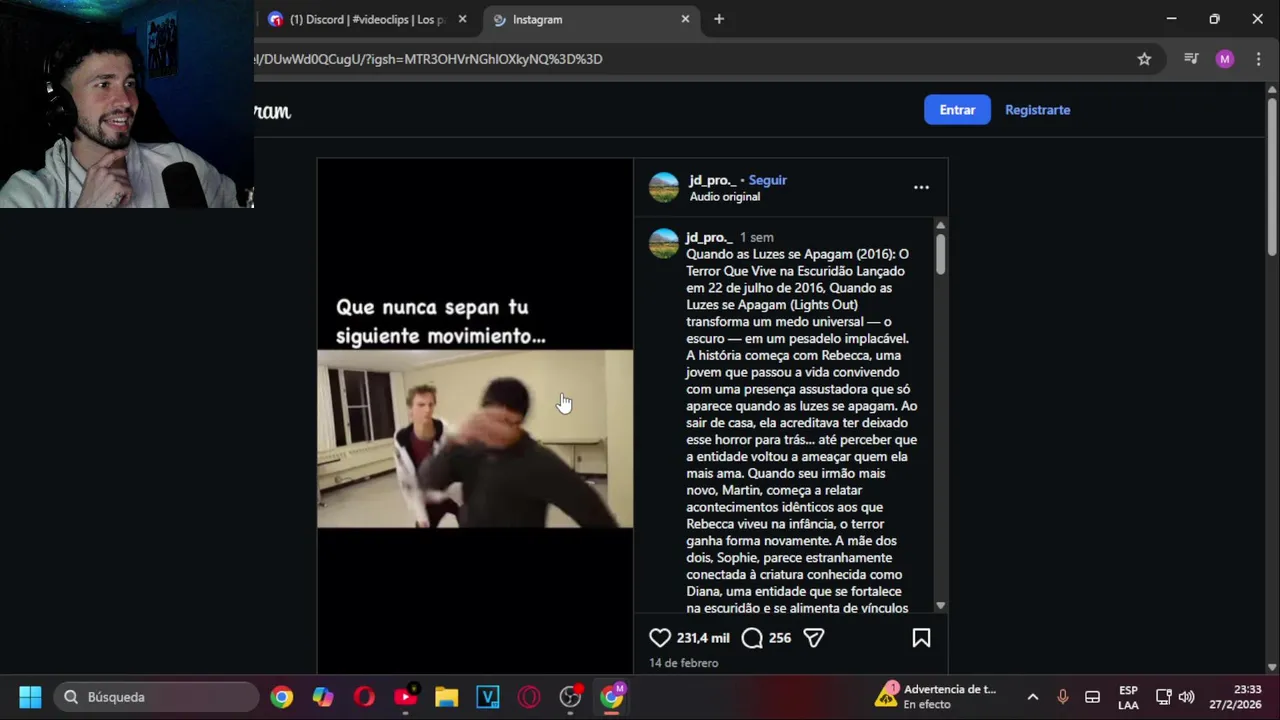1280x720 pixels.
Task: Click the 14 de febrero post date
Action: [x=683, y=663]
